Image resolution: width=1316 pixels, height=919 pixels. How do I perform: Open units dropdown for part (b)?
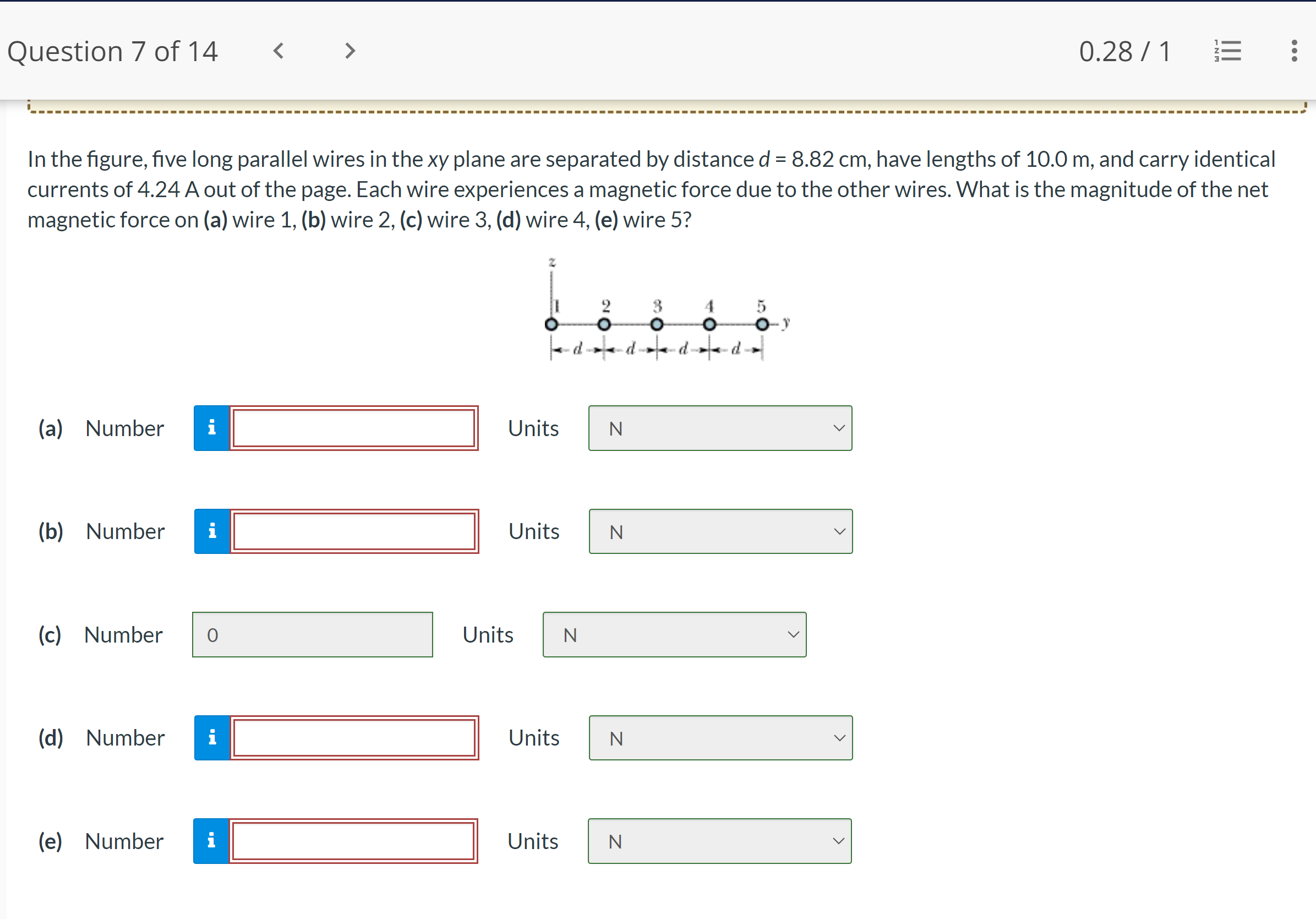click(720, 531)
